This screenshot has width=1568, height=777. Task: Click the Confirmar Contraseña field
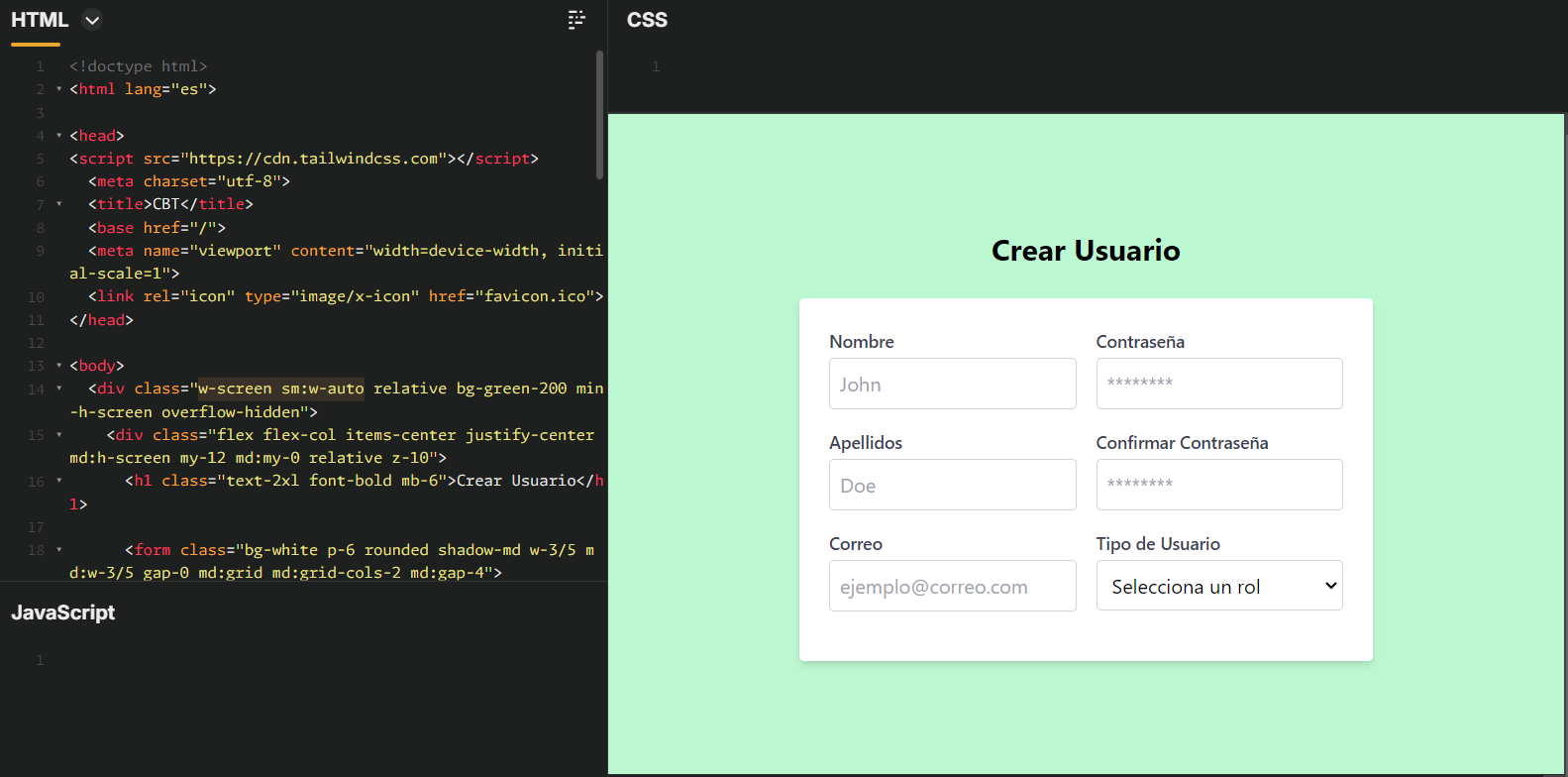1219,485
